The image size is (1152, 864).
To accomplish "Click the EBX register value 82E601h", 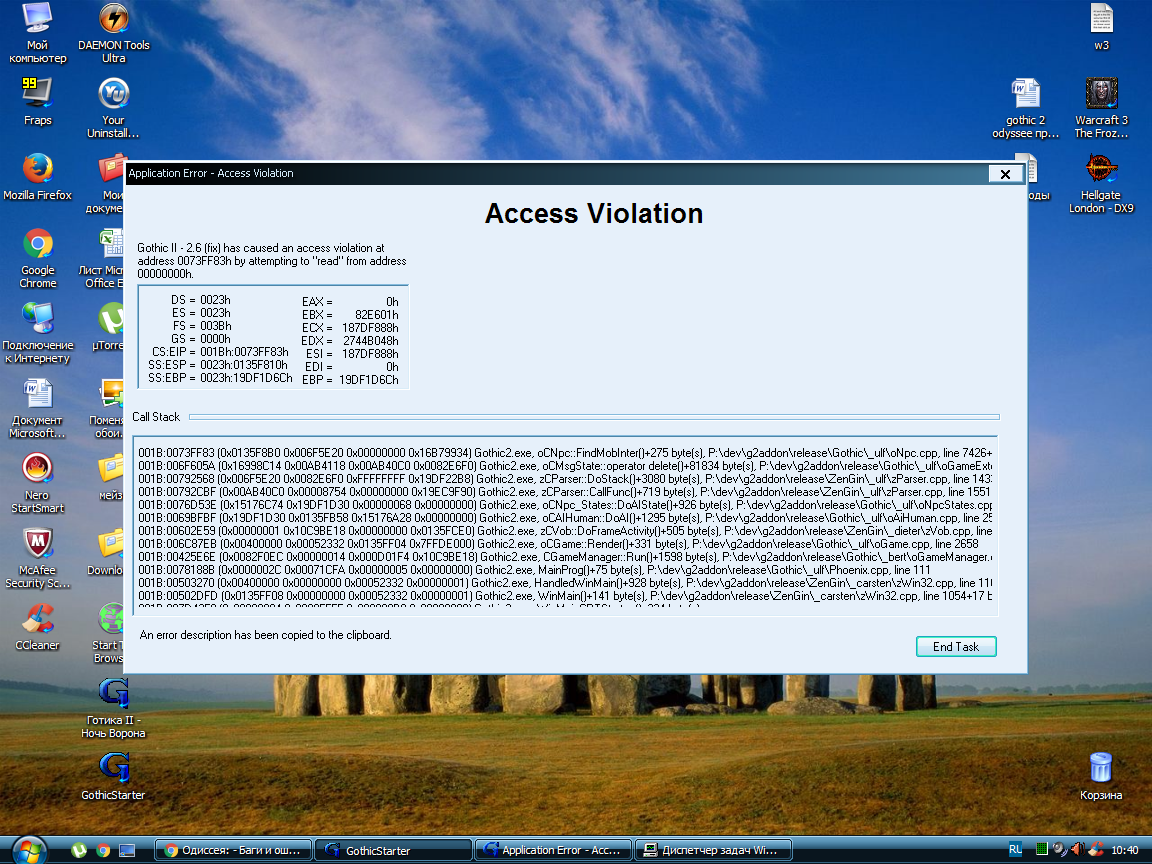I will point(376,314).
